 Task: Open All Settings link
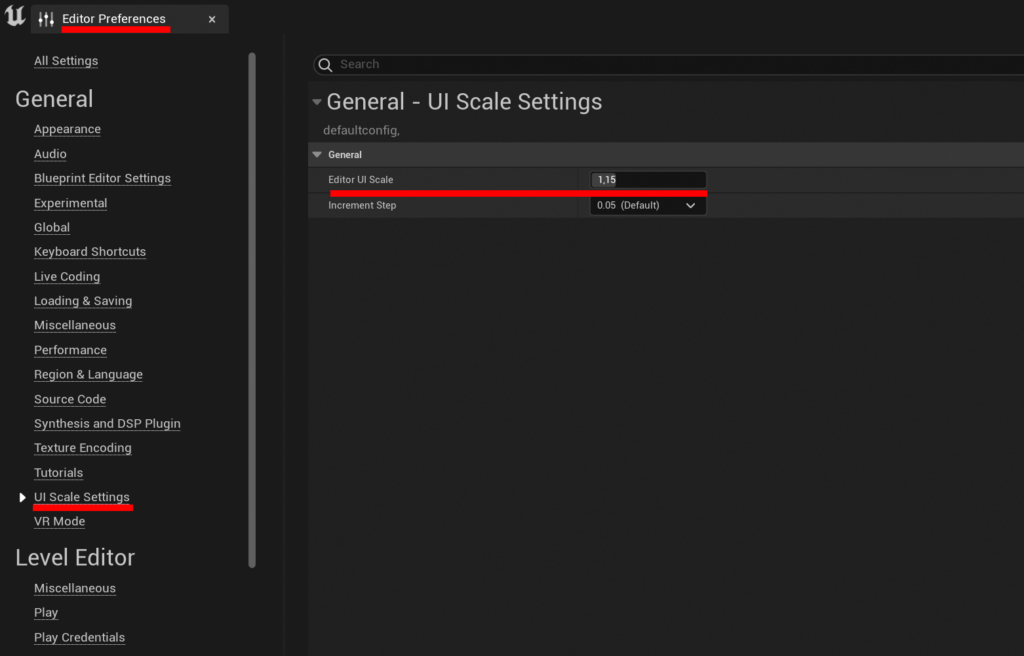tap(66, 61)
